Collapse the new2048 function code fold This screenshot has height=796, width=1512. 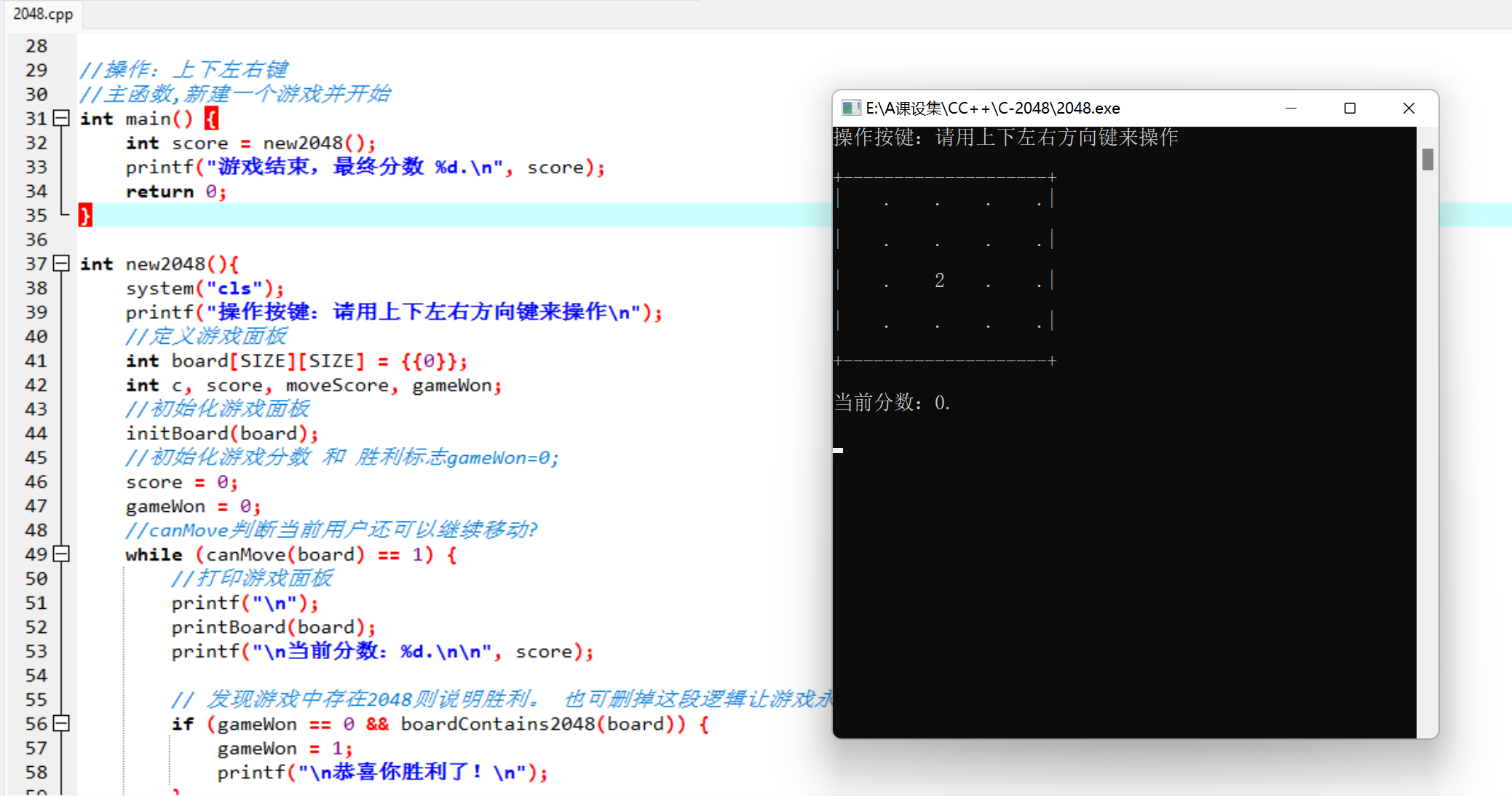[x=61, y=264]
